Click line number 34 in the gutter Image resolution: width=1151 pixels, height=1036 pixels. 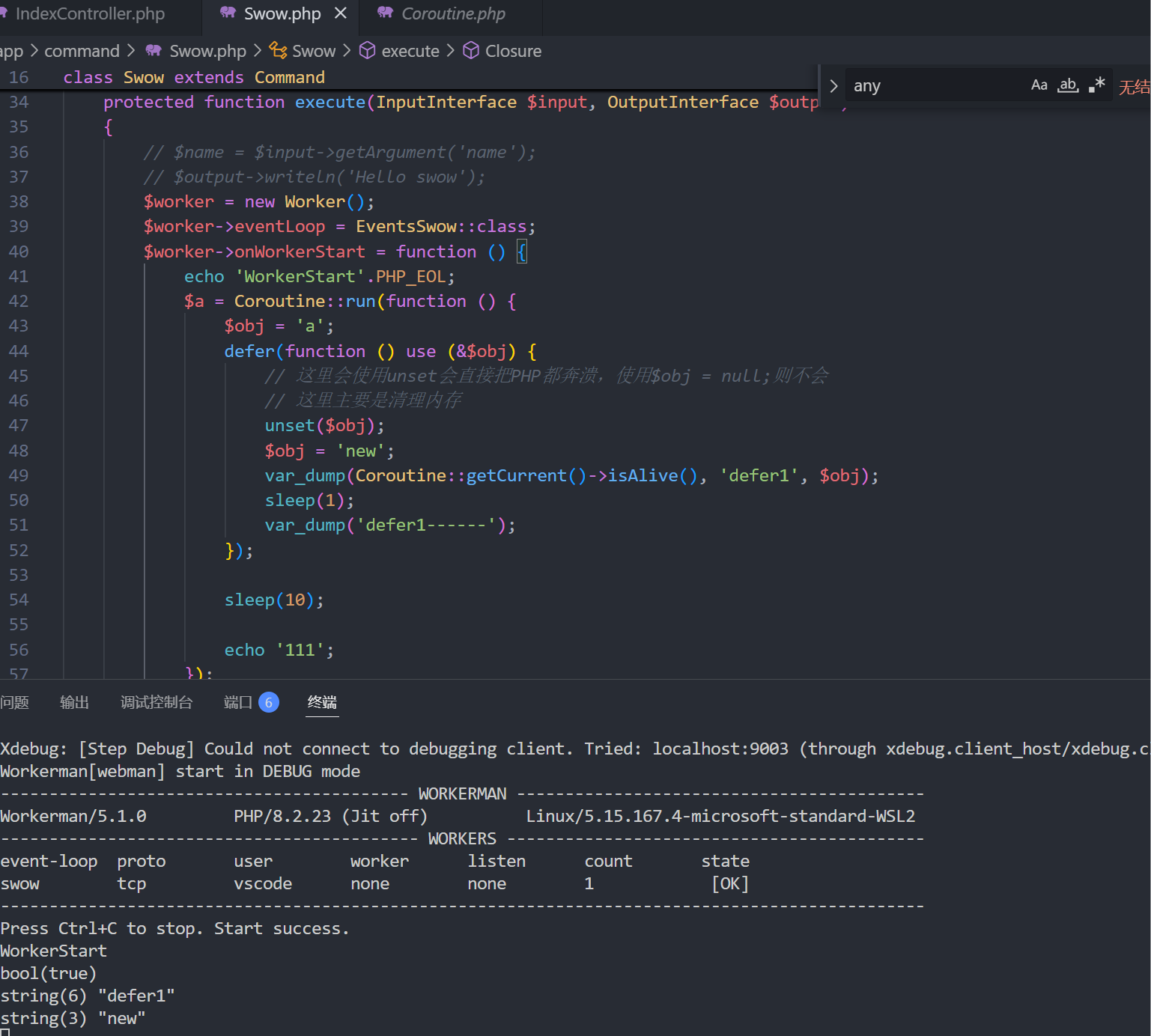(x=19, y=102)
